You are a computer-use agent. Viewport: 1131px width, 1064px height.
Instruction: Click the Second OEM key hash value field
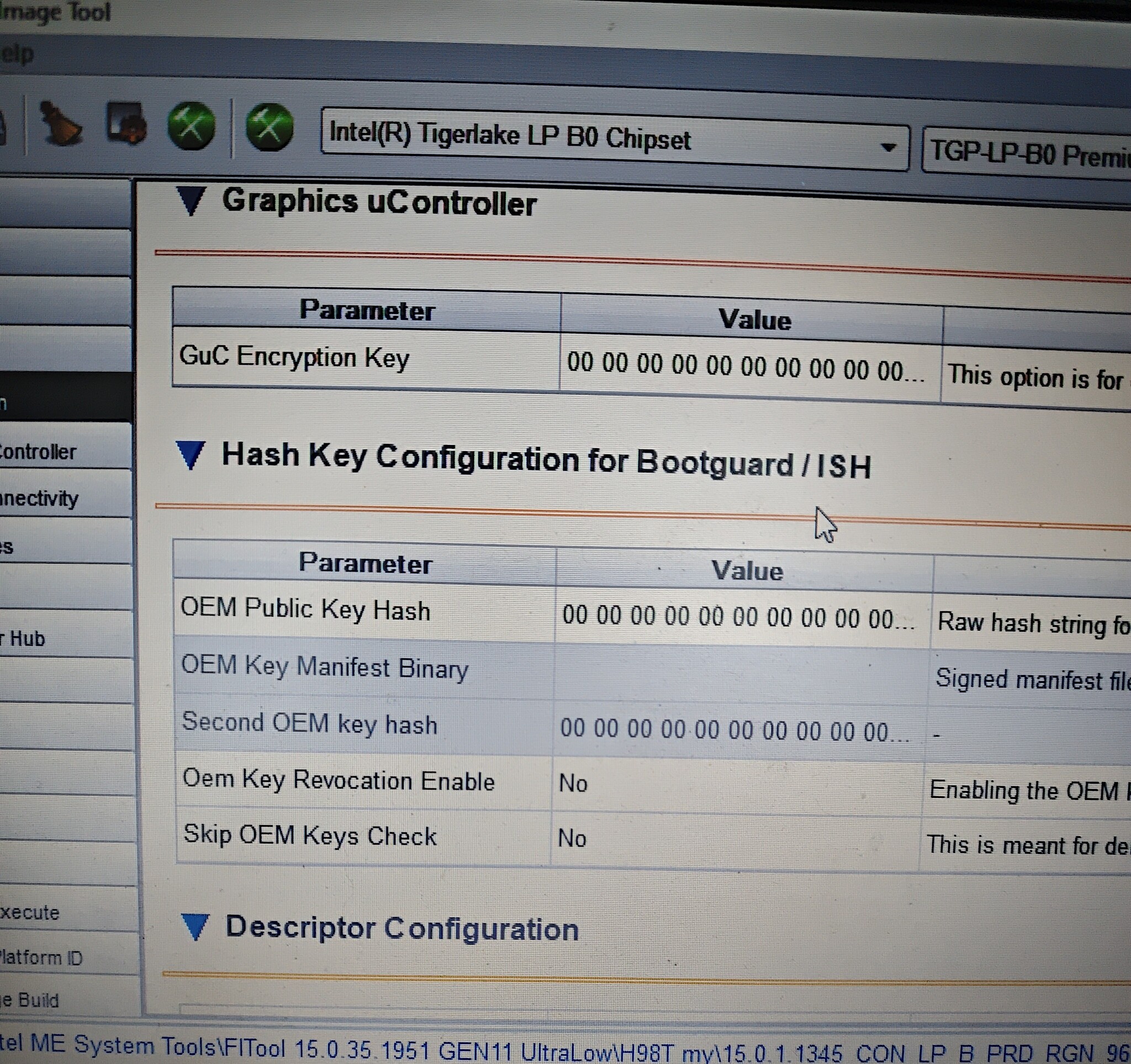point(739,730)
